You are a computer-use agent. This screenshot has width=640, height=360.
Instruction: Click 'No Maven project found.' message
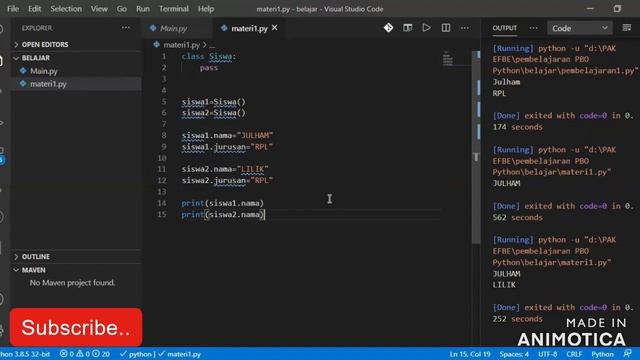(72, 282)
